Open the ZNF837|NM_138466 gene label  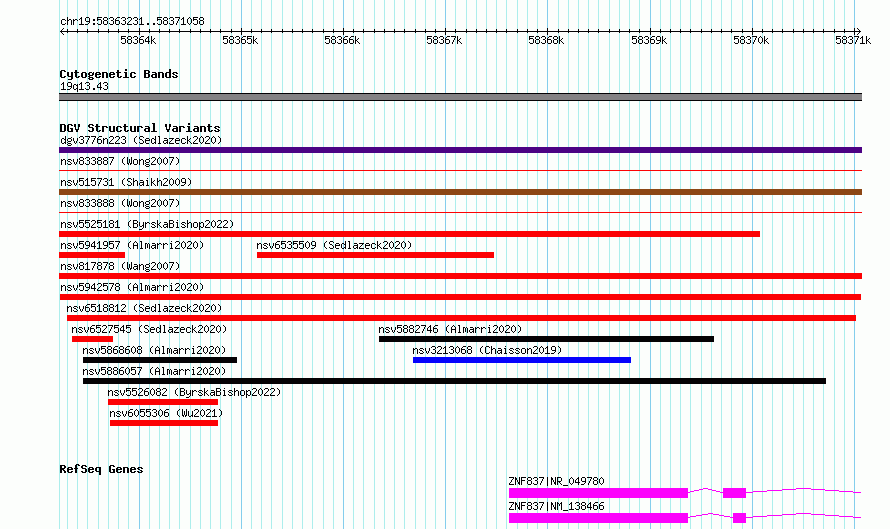tap(556, 506)
